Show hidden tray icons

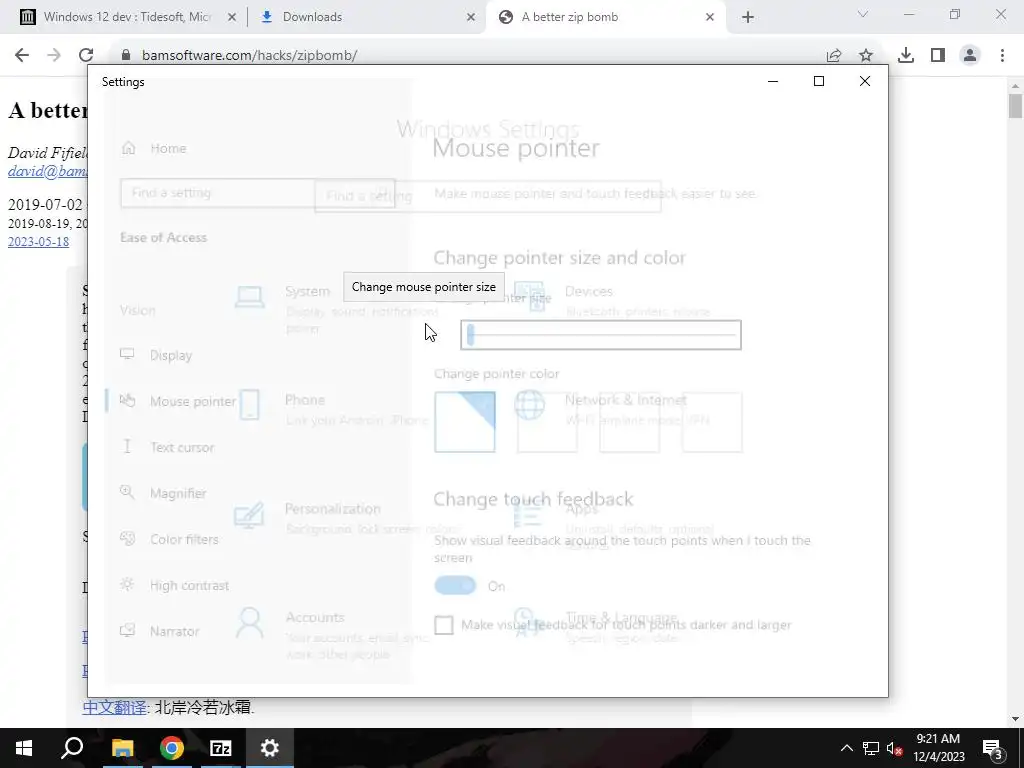click(x=846, y=748)
